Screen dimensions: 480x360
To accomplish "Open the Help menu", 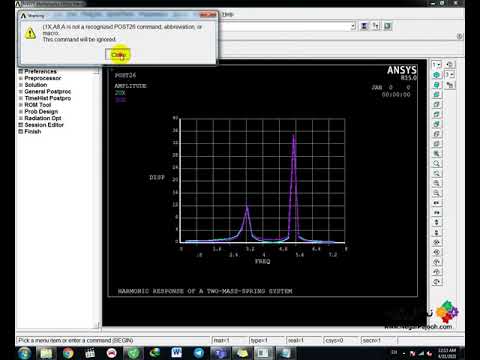I will click(x=228, y=14).
